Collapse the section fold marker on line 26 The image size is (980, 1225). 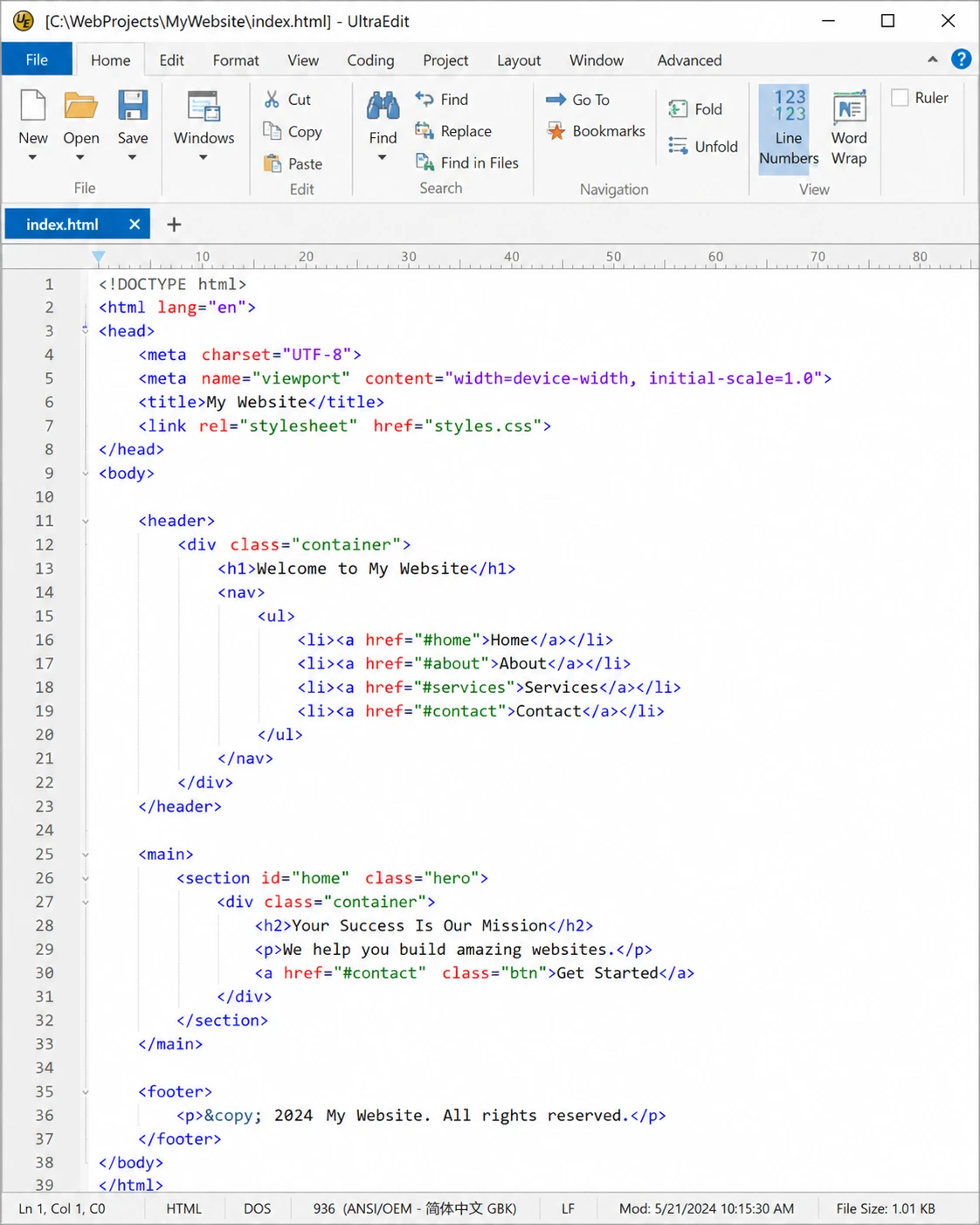pos(85,878)
